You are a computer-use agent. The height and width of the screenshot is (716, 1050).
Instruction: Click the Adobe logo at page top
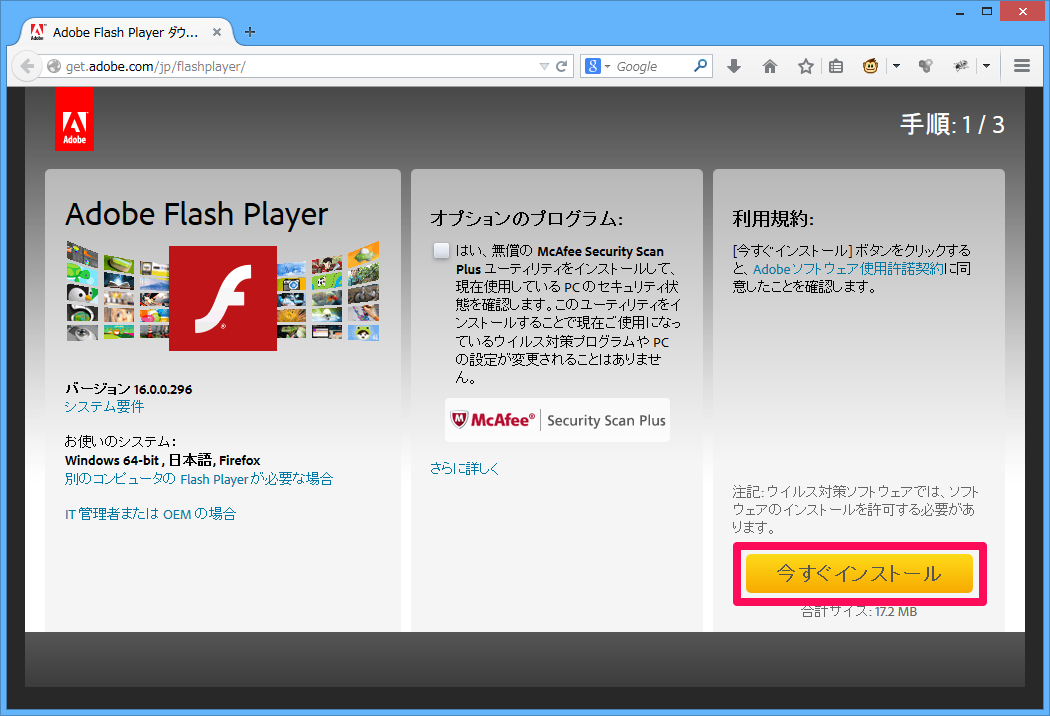click(75, 119)
